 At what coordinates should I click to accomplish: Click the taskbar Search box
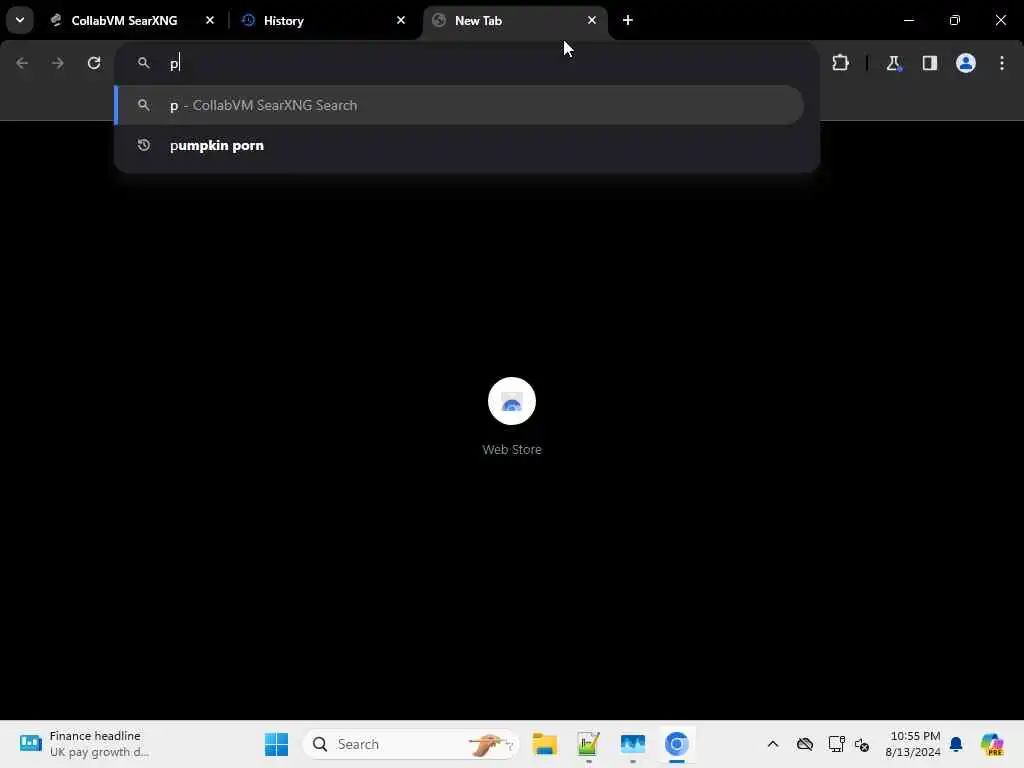[411, 744]
